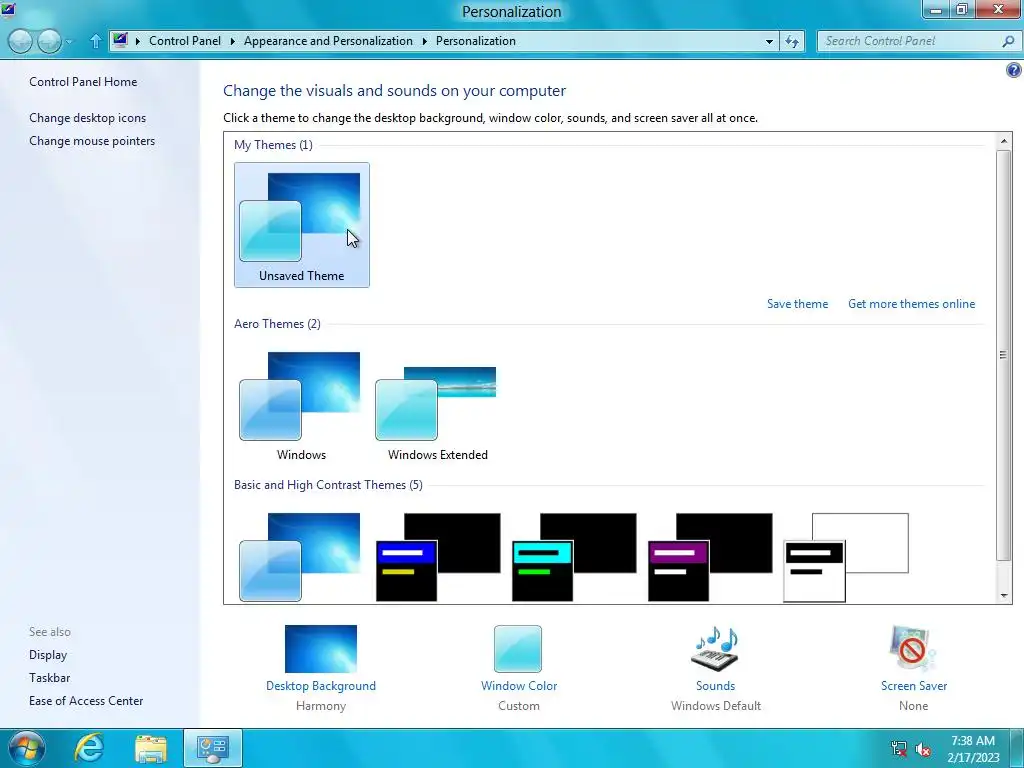Click the Show desktop strip at taskbar end

pyautogui.click(x=1017, y=748)
